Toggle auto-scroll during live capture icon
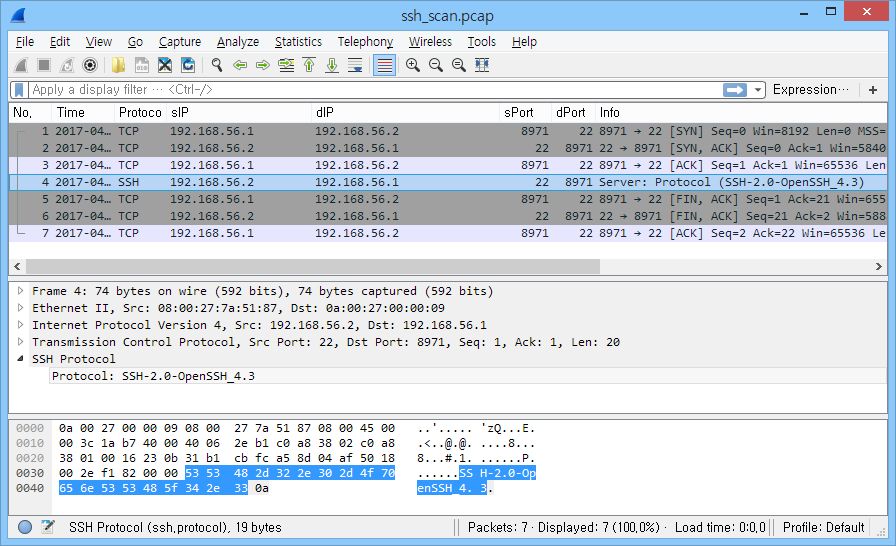This screenshot has height=546, width=896. (x=355, y=65)
